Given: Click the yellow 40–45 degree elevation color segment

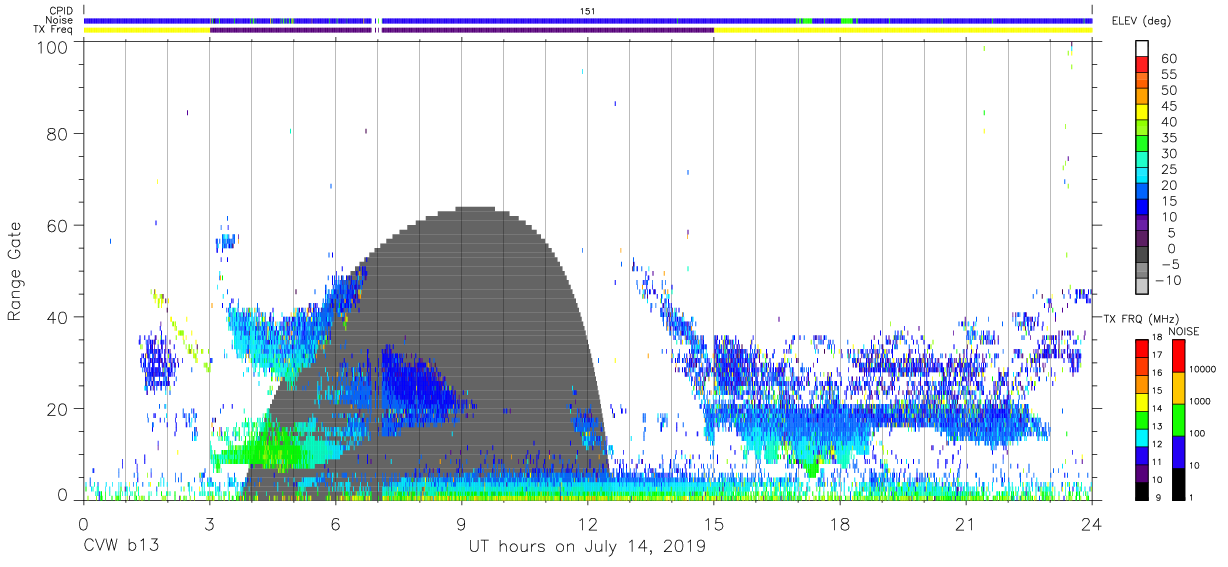Looking at the screenshot, I should tap(1142, 114).
